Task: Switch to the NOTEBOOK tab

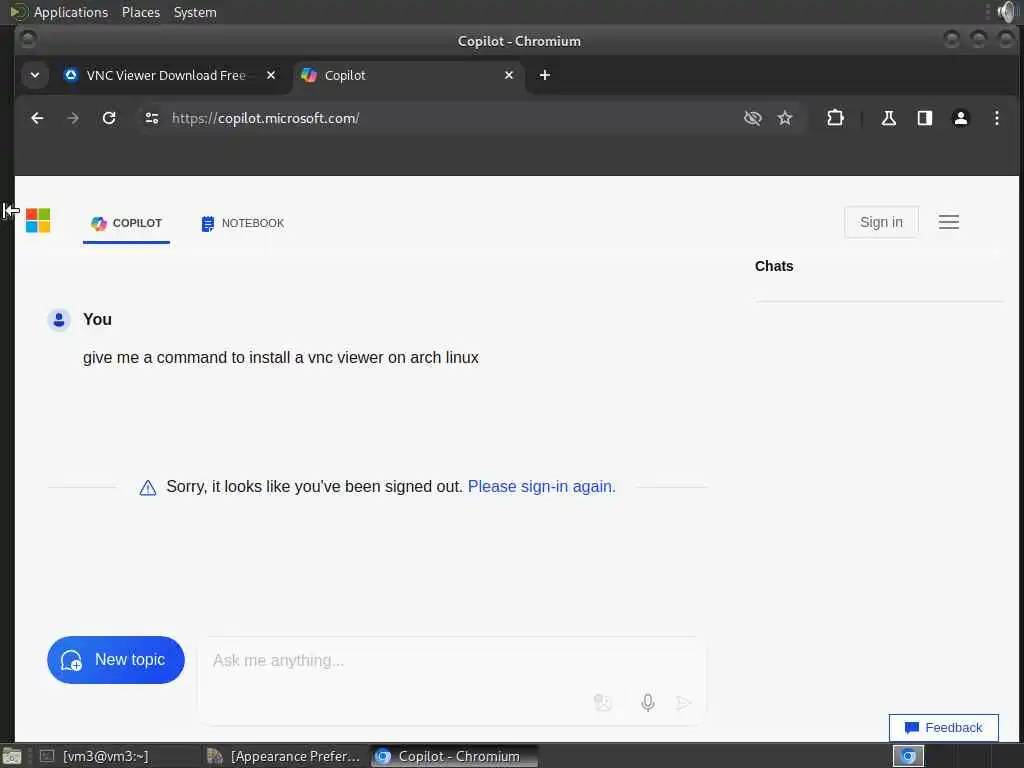Action: tap(242, 223)
